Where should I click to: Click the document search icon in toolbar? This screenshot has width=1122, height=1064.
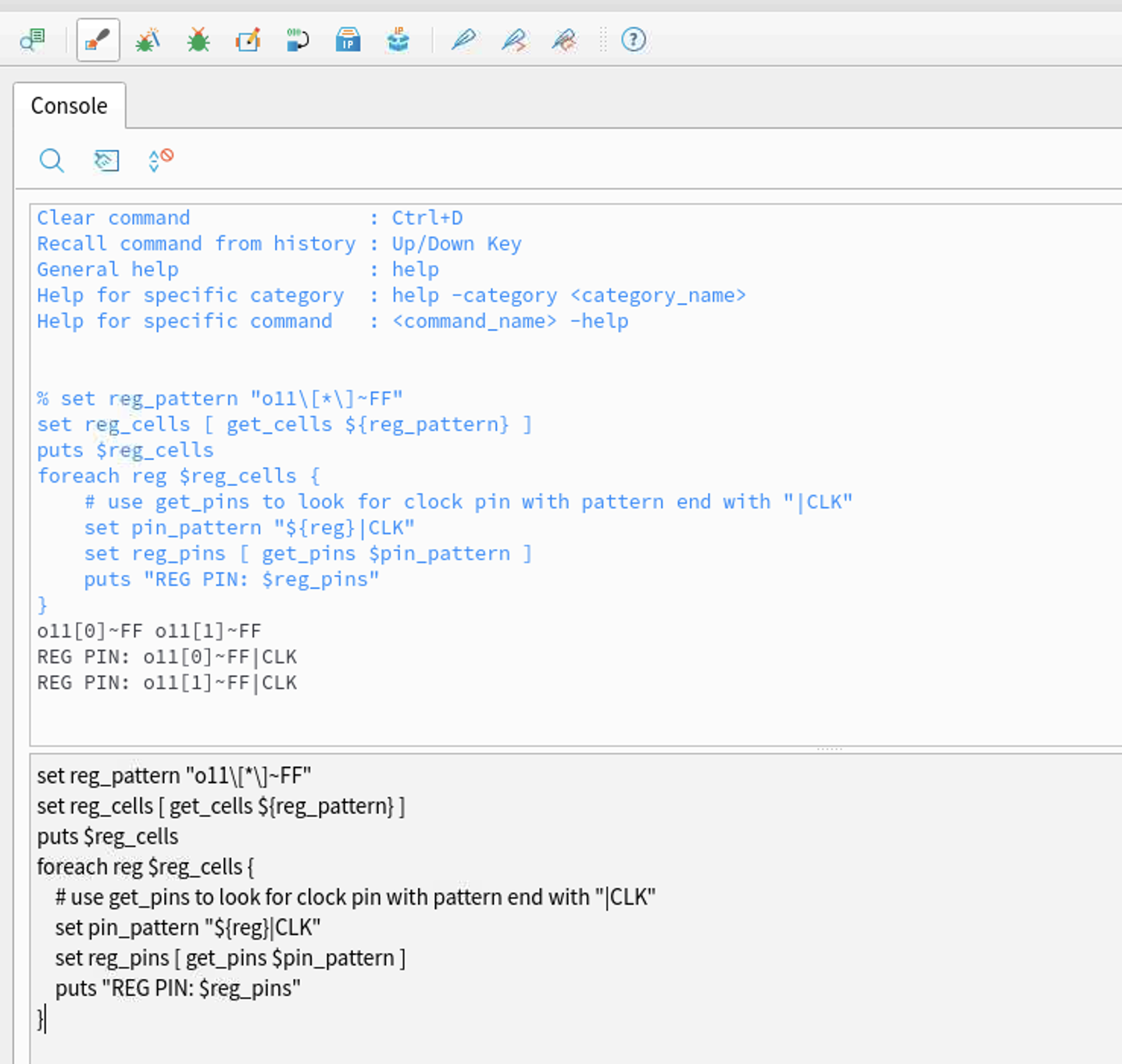point(32,40)
